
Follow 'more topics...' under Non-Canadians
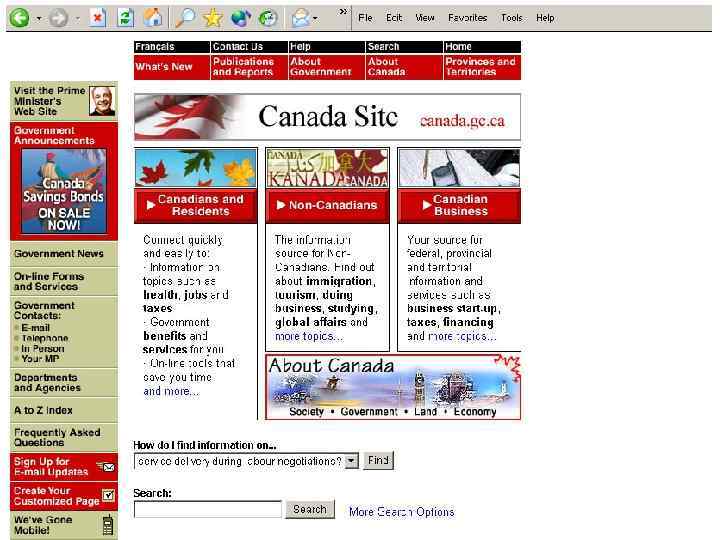[x=309, y=336]
